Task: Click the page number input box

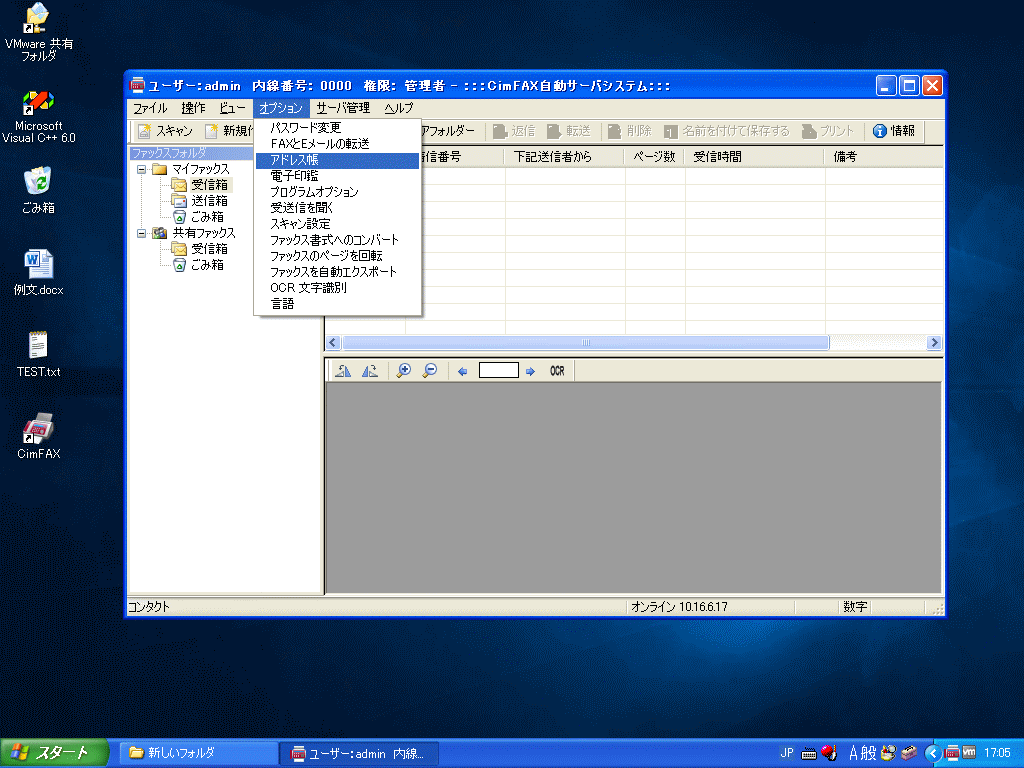Action: click(499, 370)
